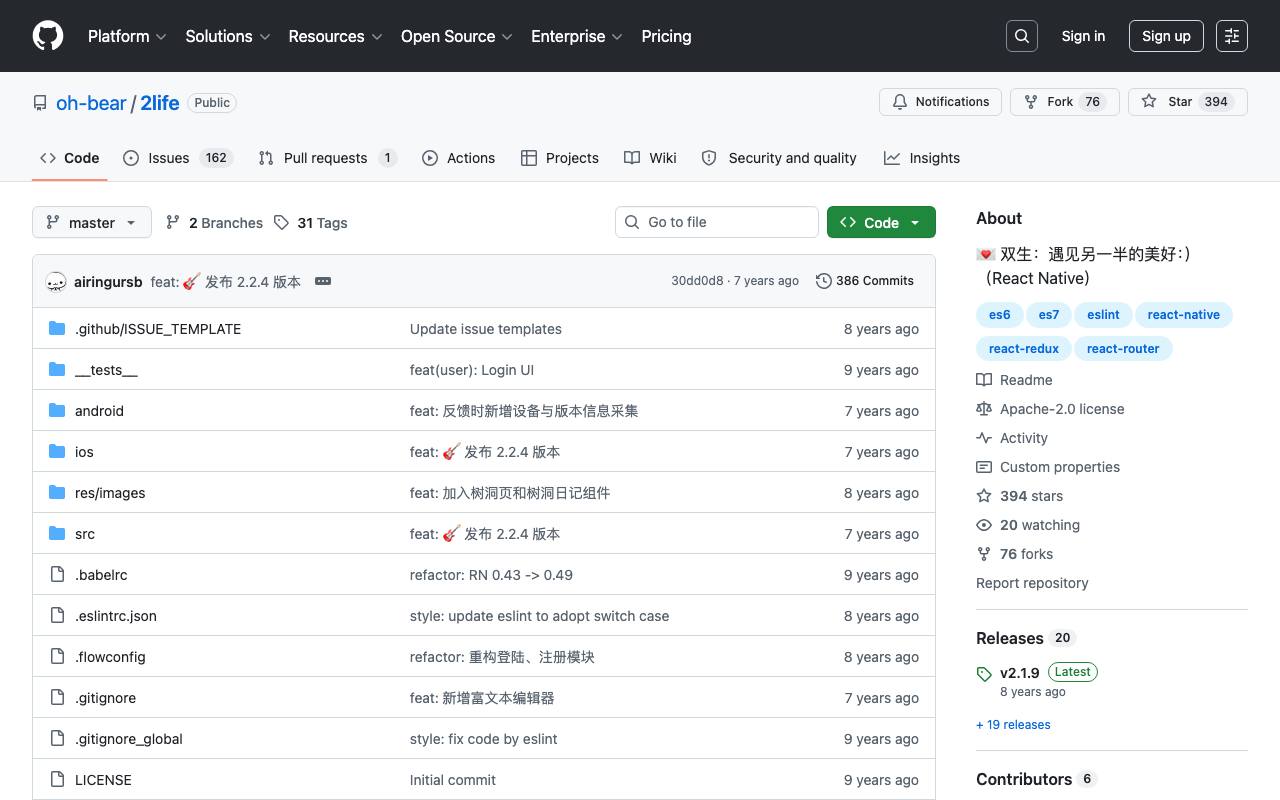Click the stars icon in About
1280x800 pixels.
point(984,496)
